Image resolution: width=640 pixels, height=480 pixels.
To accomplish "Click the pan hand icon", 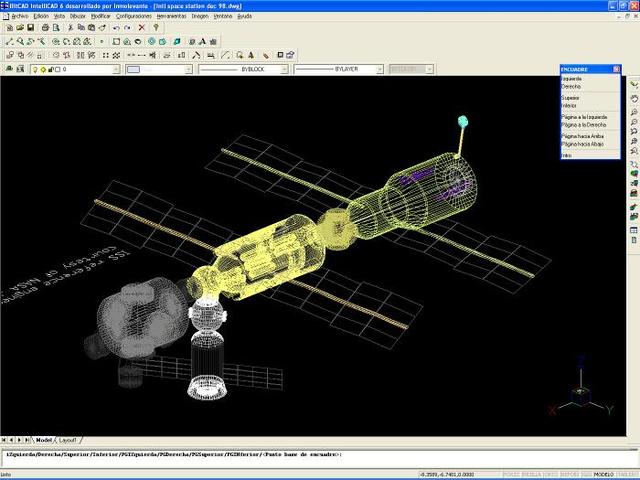I will tap(634, 99).
